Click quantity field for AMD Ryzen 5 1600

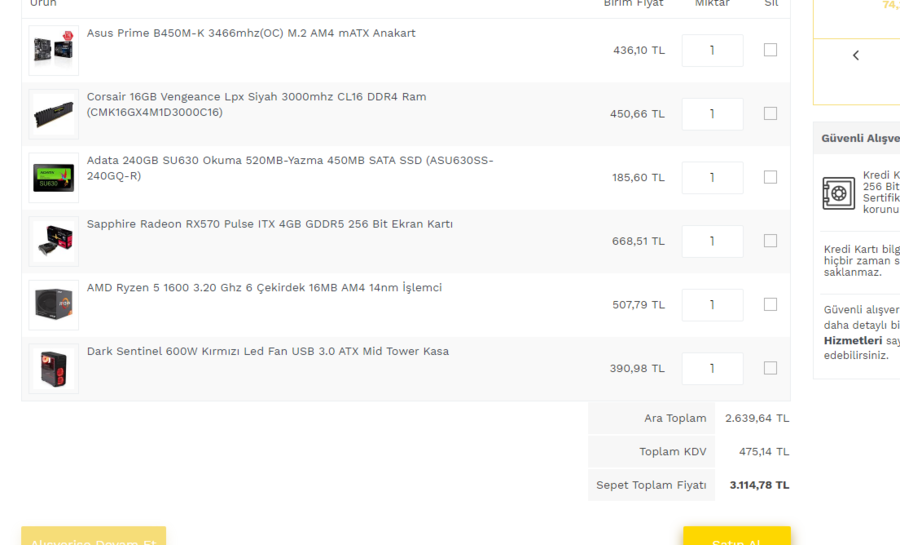pos(712,305)
